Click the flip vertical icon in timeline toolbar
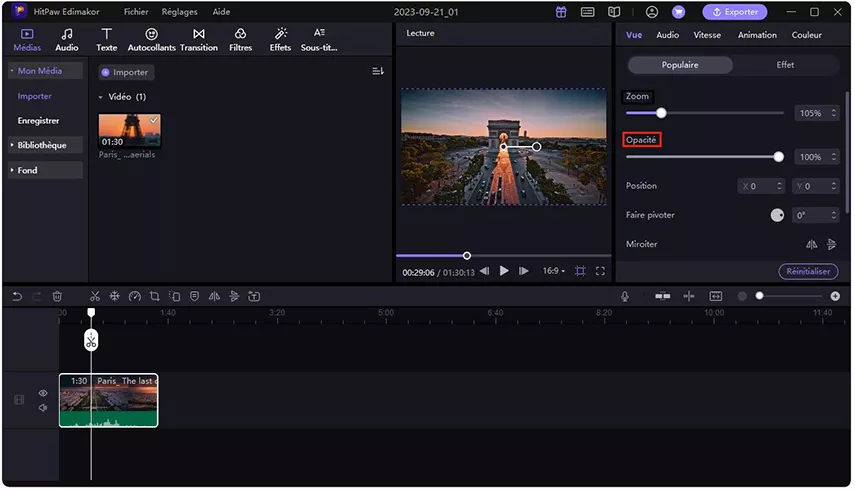This screenshot has height=492, width=855. pos(234,297)
